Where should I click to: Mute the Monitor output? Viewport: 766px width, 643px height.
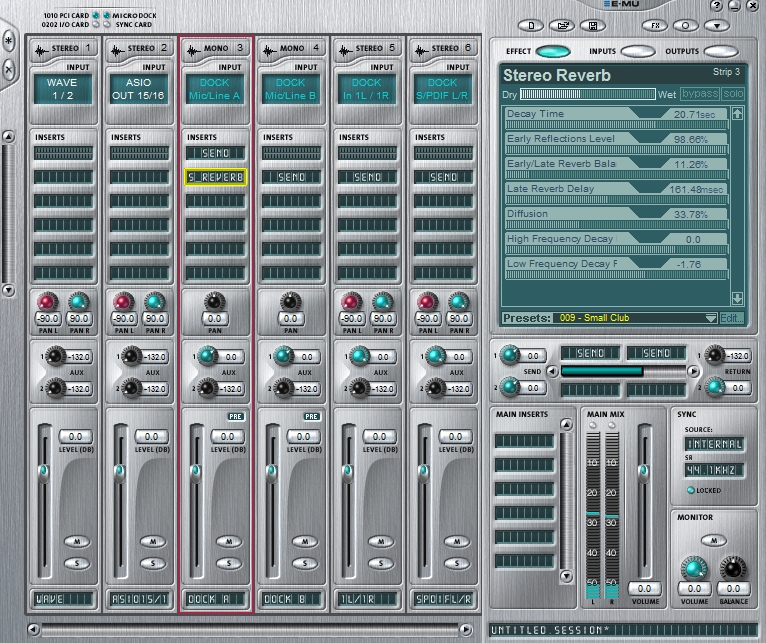(x=714, y=540)
